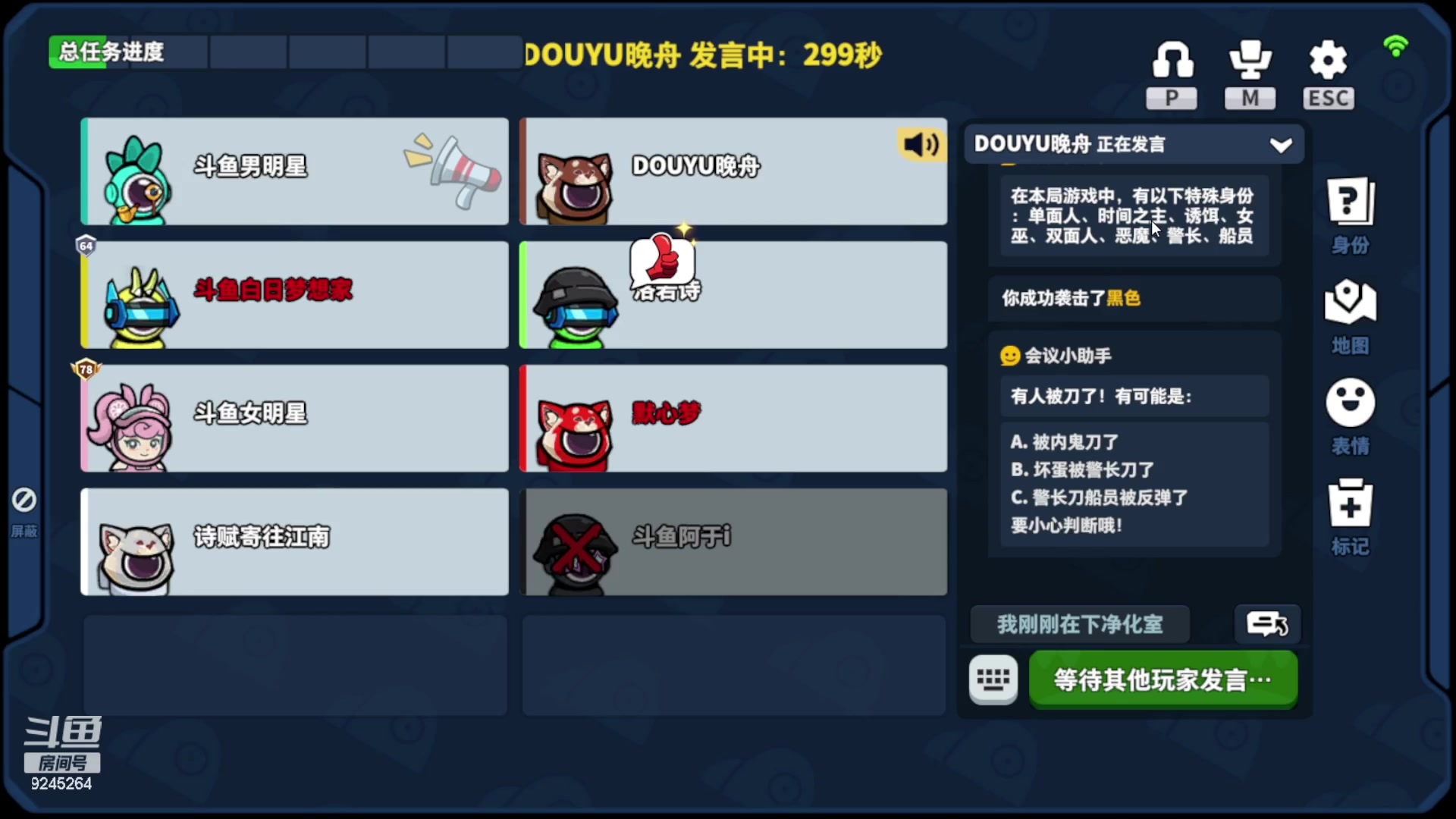Click the keyboard input icon
This screenshot has height=819, width=1456.
point(993,679)
